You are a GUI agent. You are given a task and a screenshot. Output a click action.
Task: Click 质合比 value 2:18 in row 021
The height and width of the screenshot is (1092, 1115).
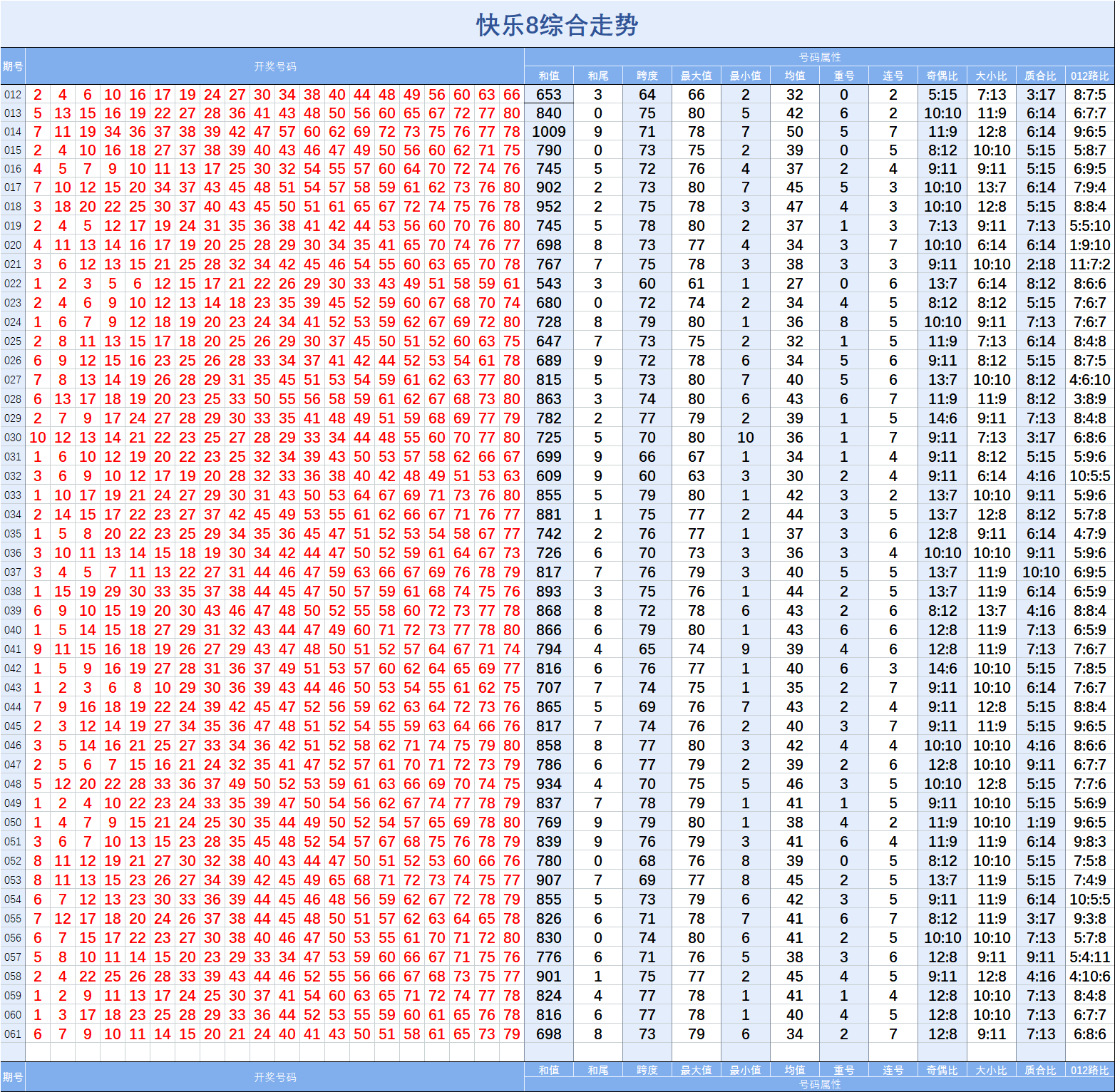[1041, 264]
